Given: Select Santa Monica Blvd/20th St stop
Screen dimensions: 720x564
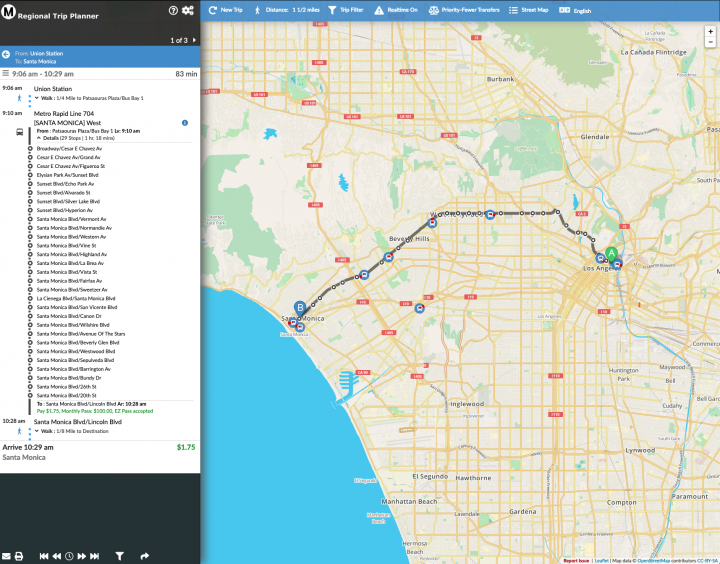Looking at the screenshot, I should pyautogui.click(x=67, y=395).
